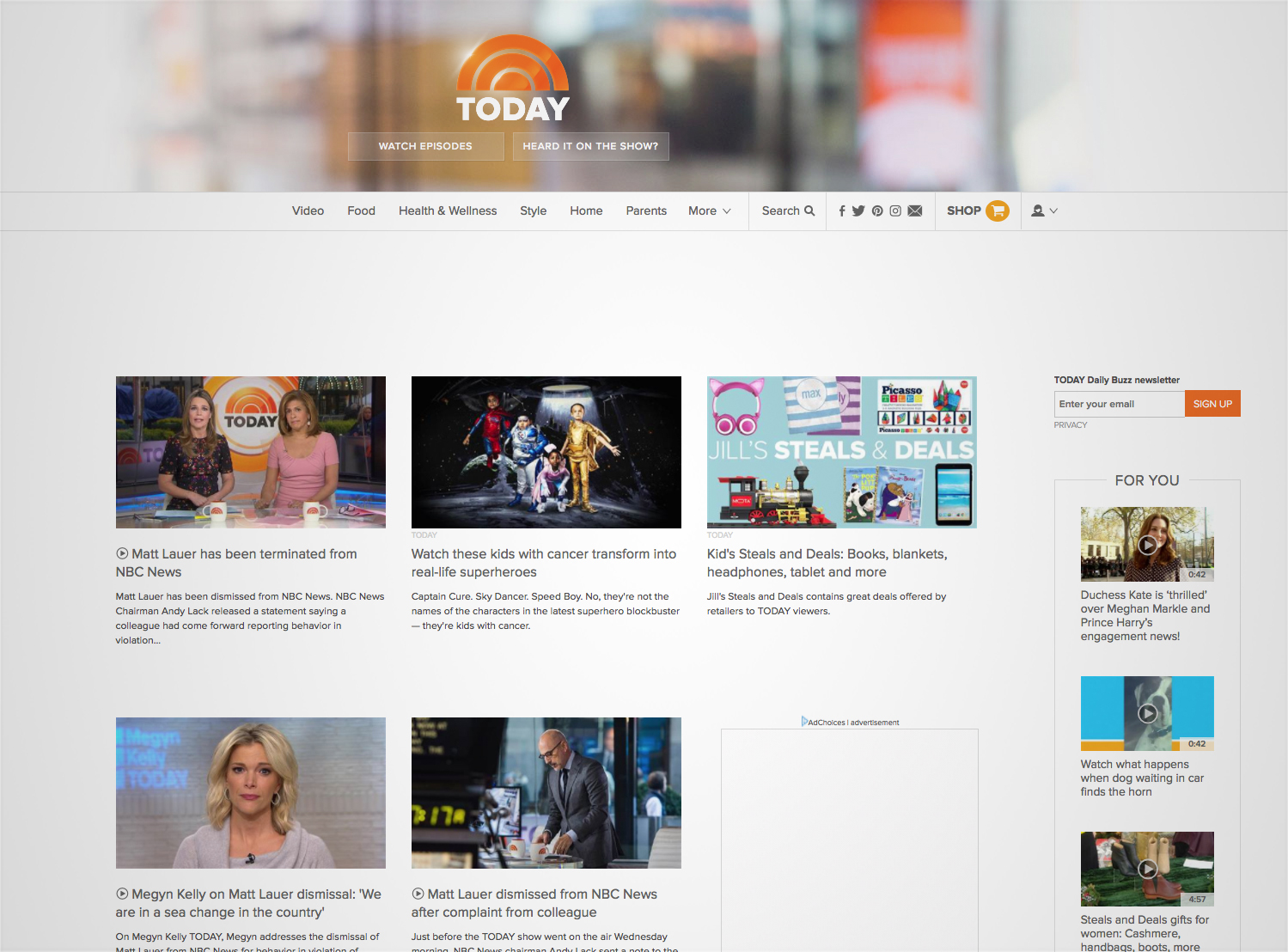Click the orange Sign Up button
This screenshot has width=1288, height=952.
(1212, 404)
